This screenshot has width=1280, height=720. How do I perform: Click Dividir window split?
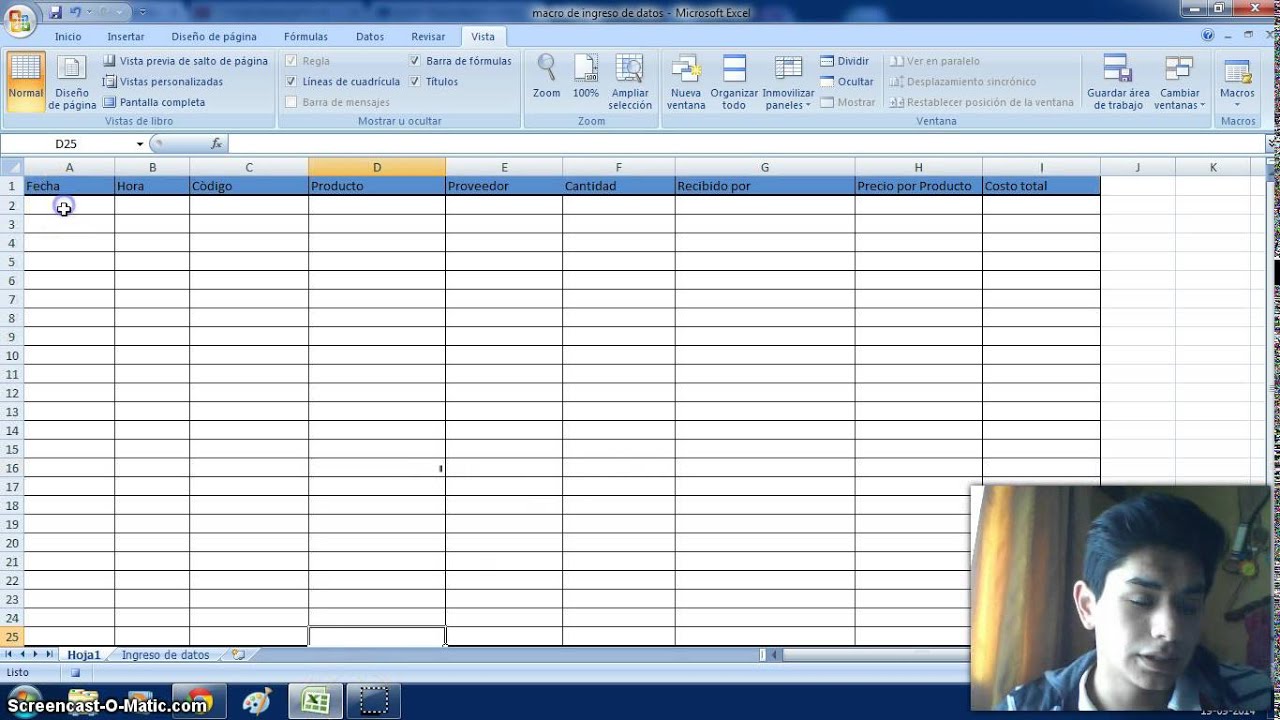click(845, 61)
